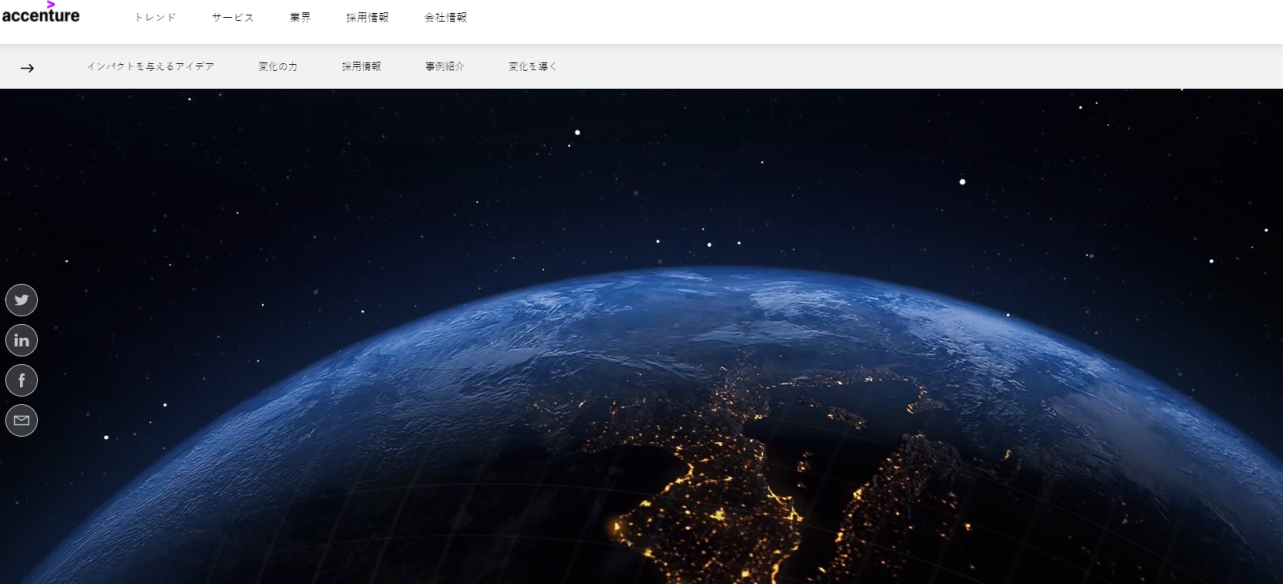Viewport: 1283px width, 584px height.
Task: Click the purple chevron accent above the logo
Action: coord(50,4)
